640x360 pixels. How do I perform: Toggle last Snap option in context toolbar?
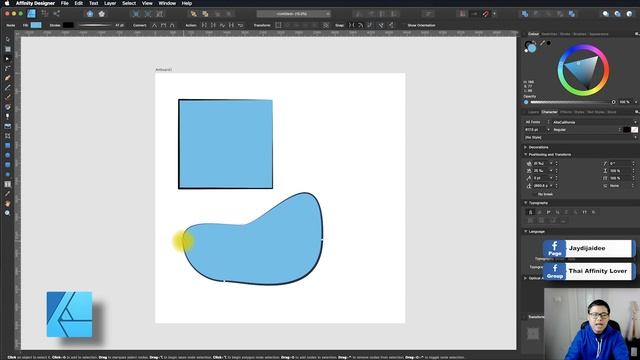coord(391,25)
